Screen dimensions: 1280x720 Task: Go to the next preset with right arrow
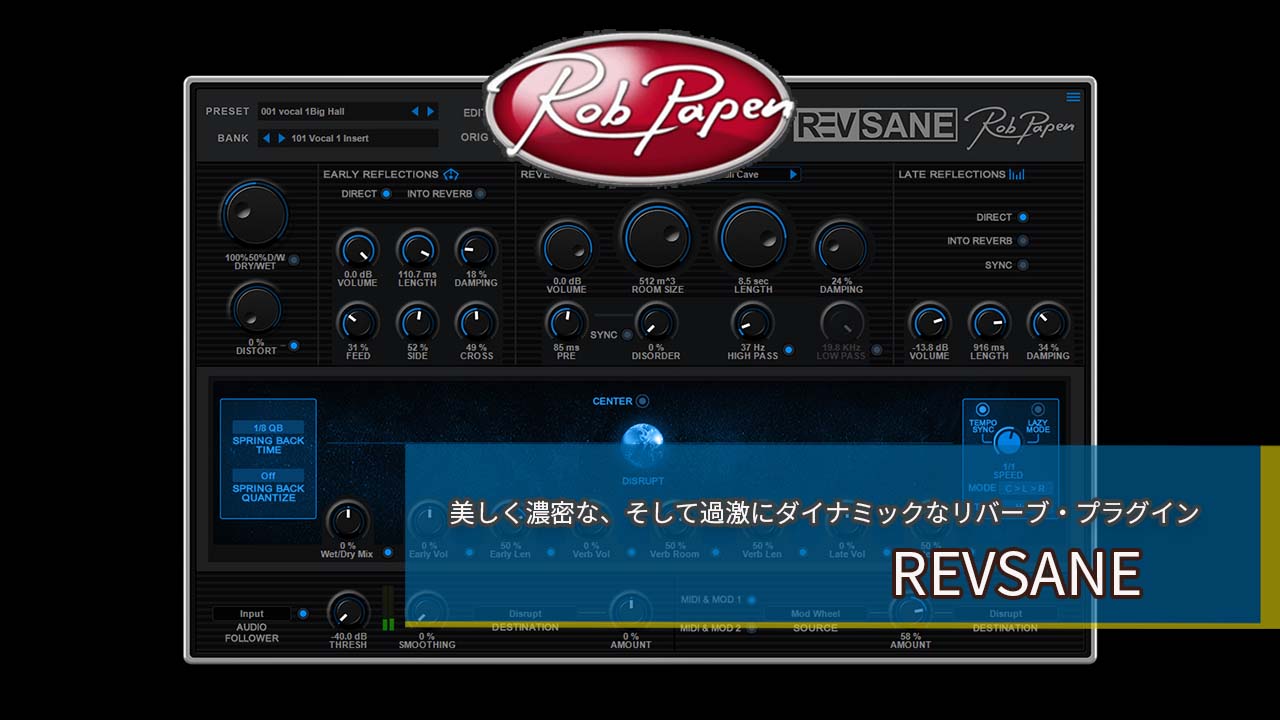pyautogui.click(x=431, y=111)
